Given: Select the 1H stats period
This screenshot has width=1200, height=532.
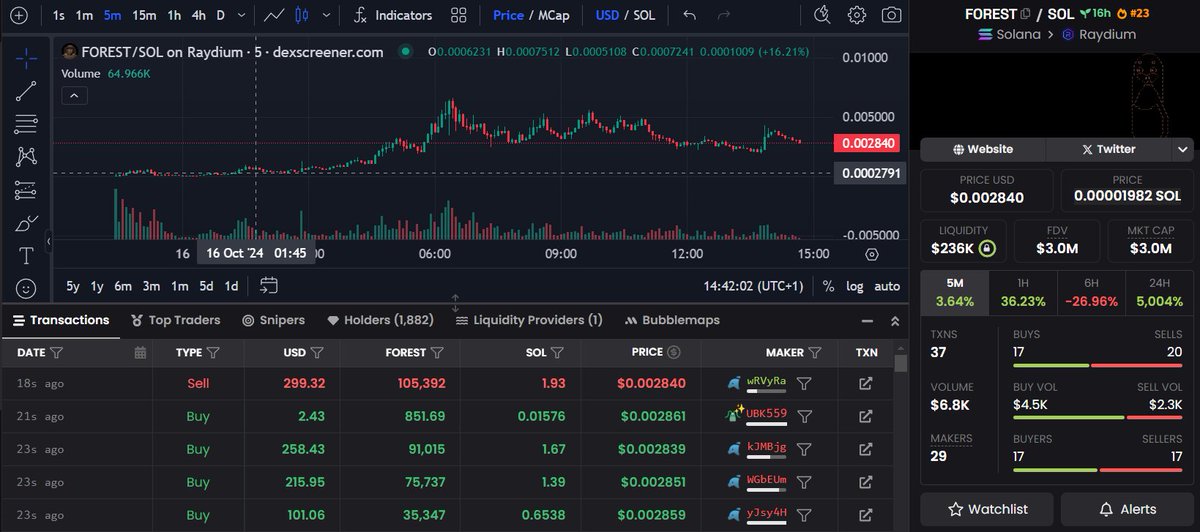Looking at the screenshot, I should [x=1023, y=293].
